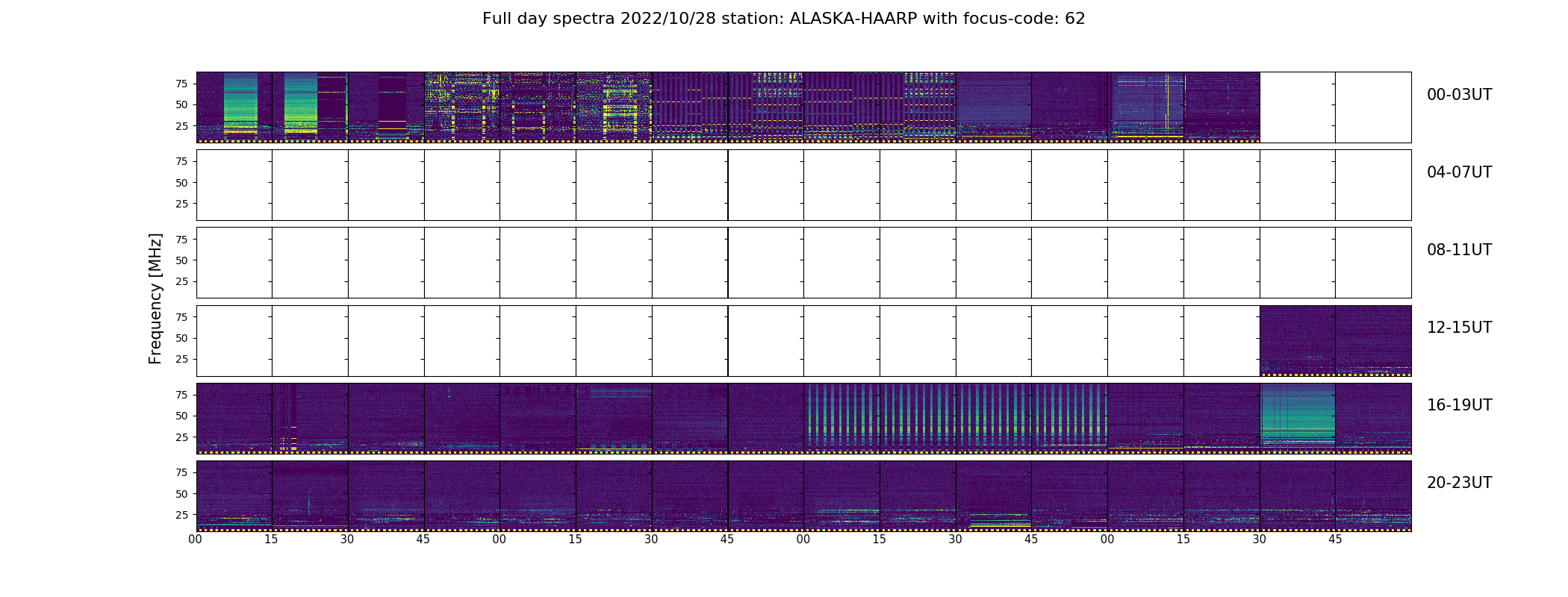Screen dimensions: 1568x597
Task: Click the 'Frequency [MHz]' y-axis label
Action: tap(155, 298)
